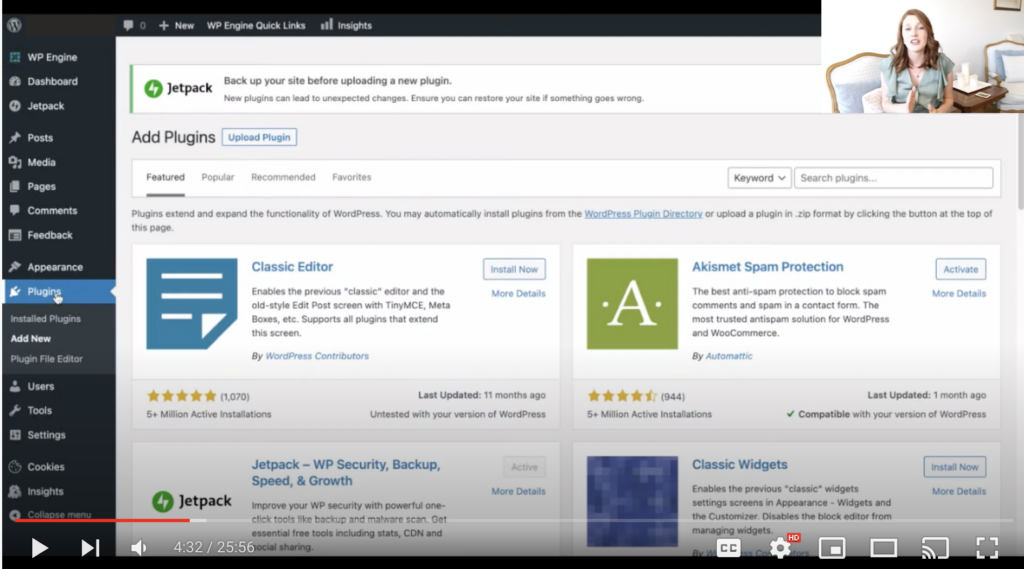Toggle closed captions CC

(728, 548)
